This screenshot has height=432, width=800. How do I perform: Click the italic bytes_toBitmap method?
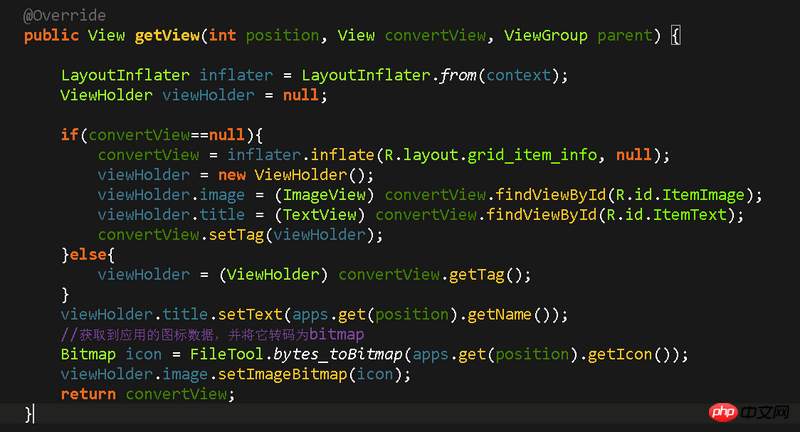coord(338,353)
